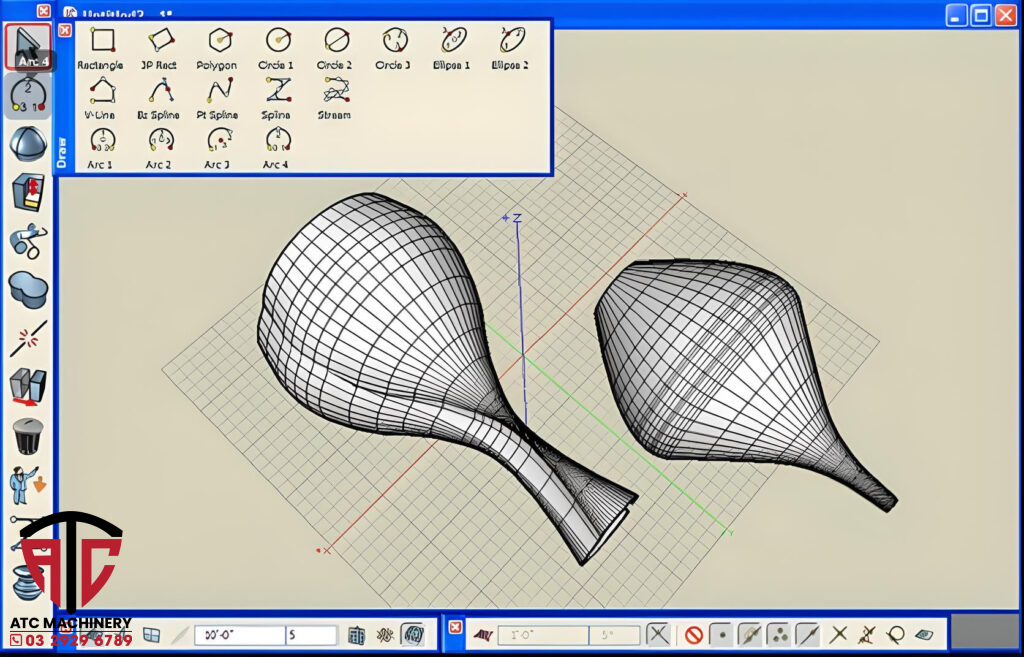Toggle the No Snap red circle option
The width and height of the screenshot is (1024, 657).
[x=693, y=634]
